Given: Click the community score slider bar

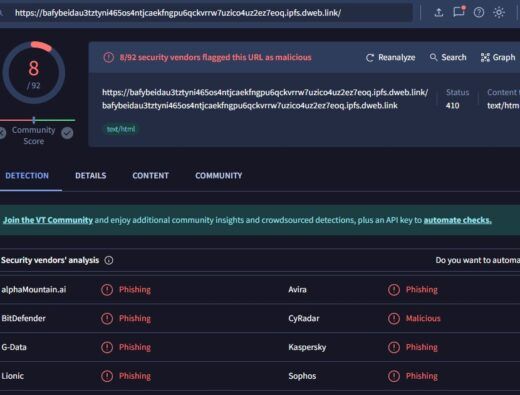Looking at the screenshot, I should point(37,120).
